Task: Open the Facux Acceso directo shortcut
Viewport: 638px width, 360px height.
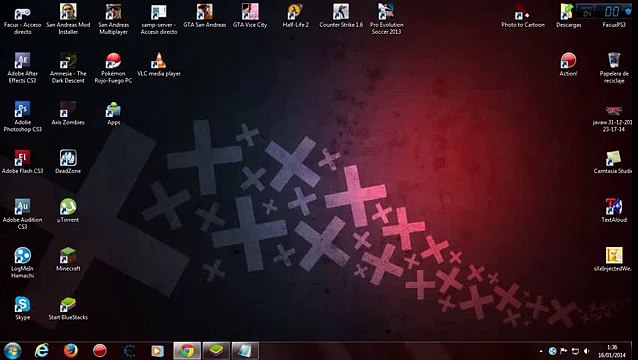Action: pos(22,19)
